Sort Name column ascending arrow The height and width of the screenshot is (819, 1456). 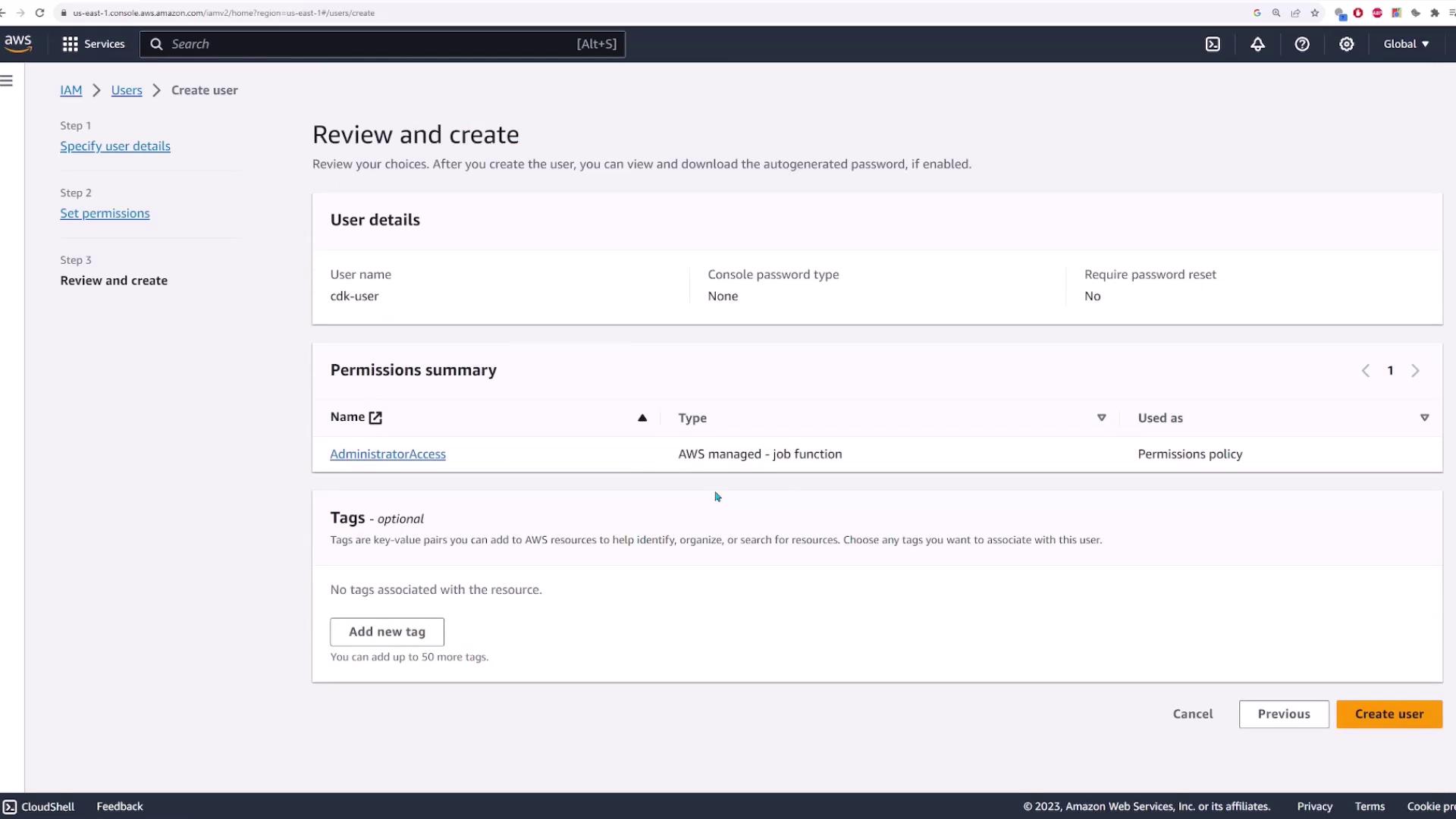pyautogui.click(x=642, y=418)
